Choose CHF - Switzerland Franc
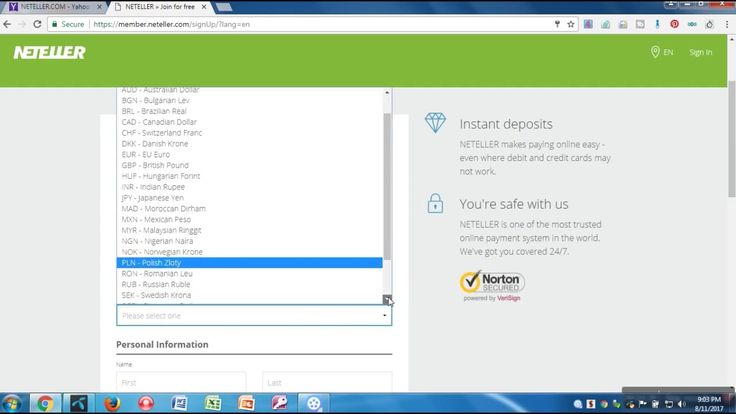The height and width of the screenshot is (414, 736). pos(250,133)
